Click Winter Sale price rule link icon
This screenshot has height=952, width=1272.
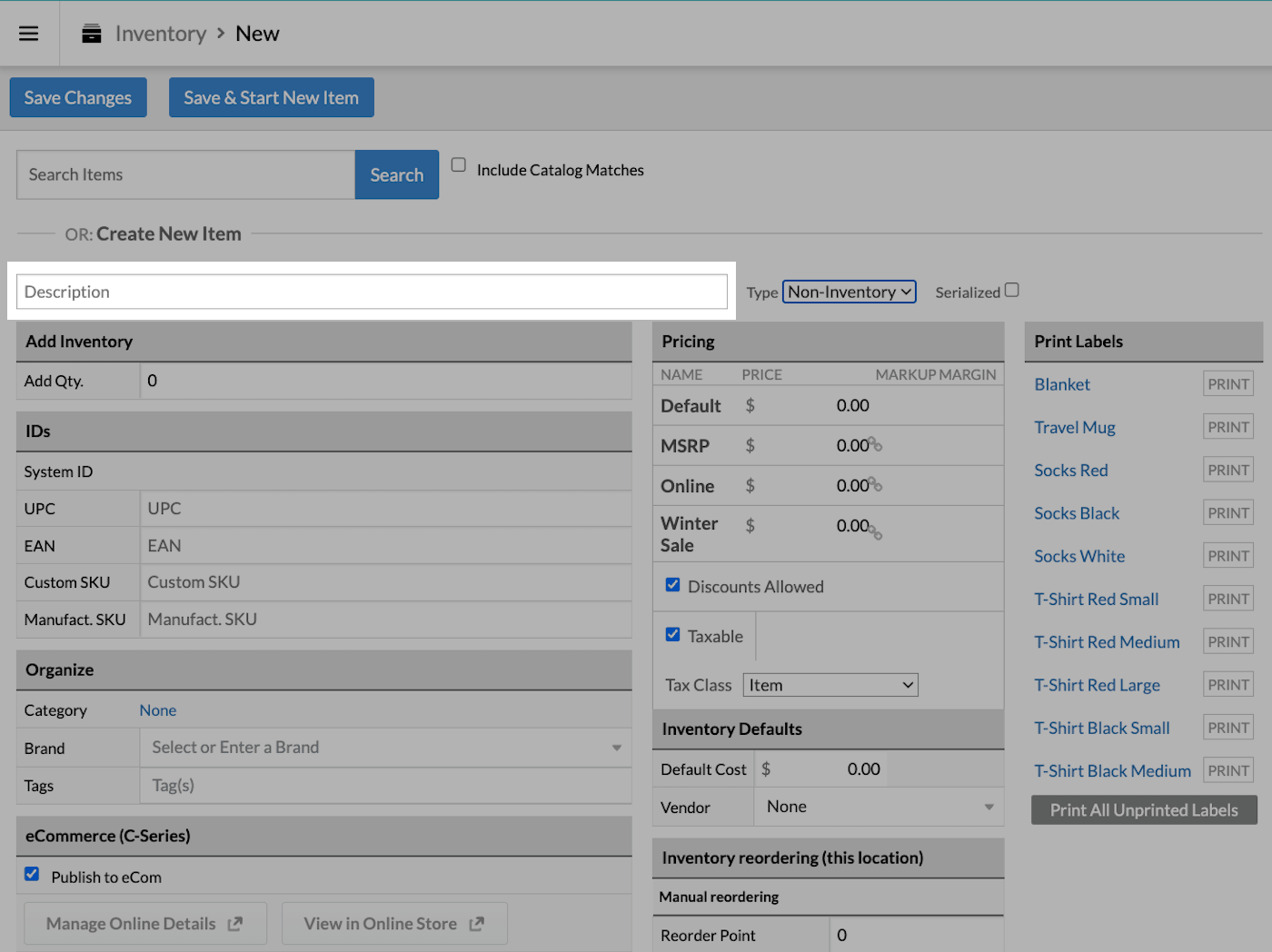click(x=876, y=532)
